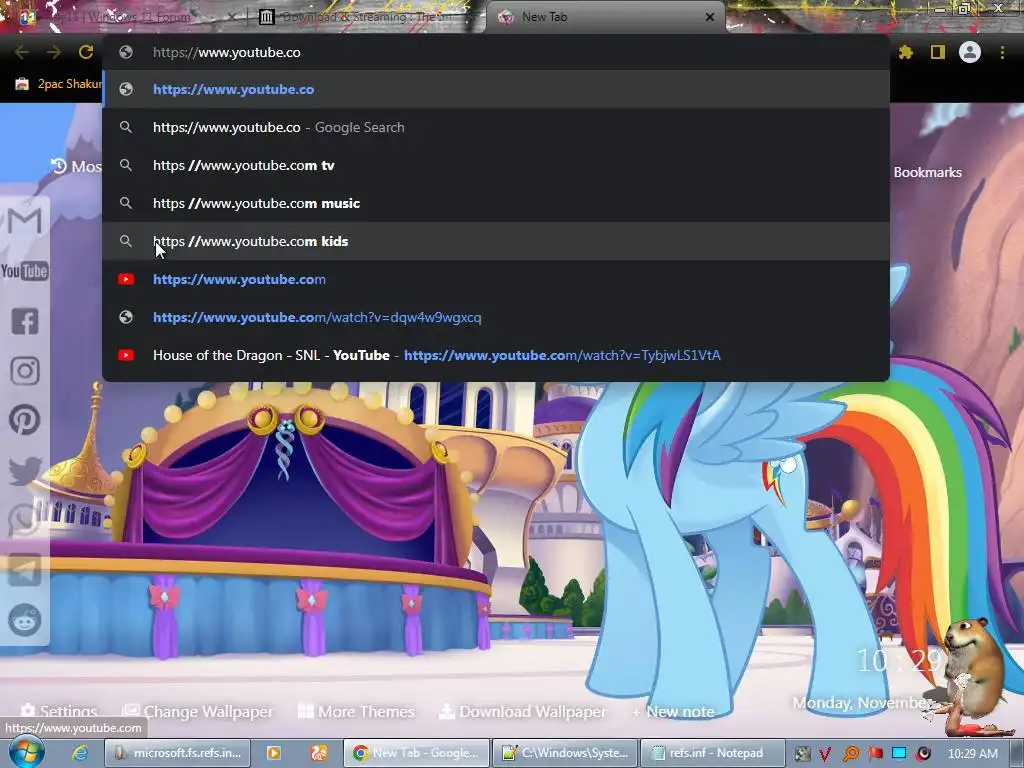This screenshot has width=1024, height=768.
Task: Pick the youtube.com music suggestion
Action: (496, 203)
